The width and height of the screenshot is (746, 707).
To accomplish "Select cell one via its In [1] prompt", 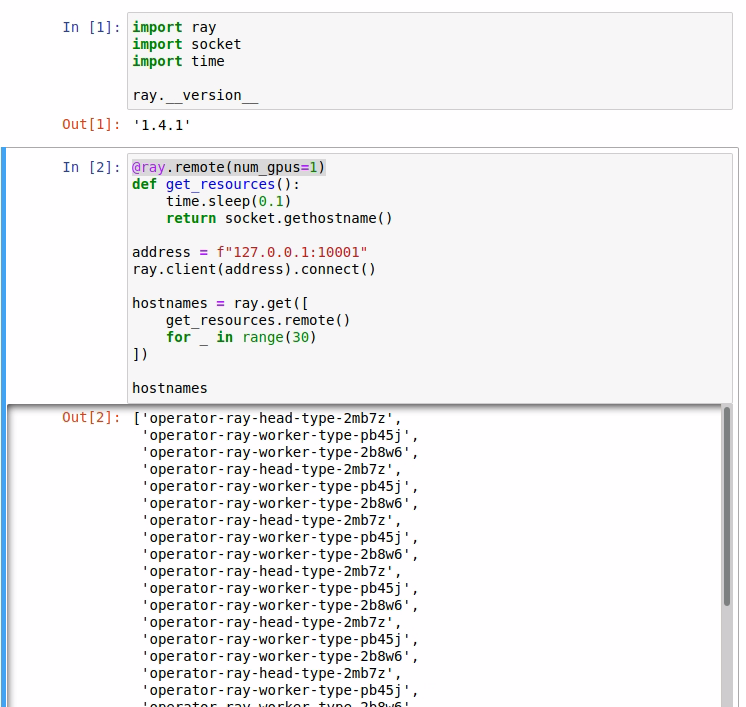I will coord(91,28).
